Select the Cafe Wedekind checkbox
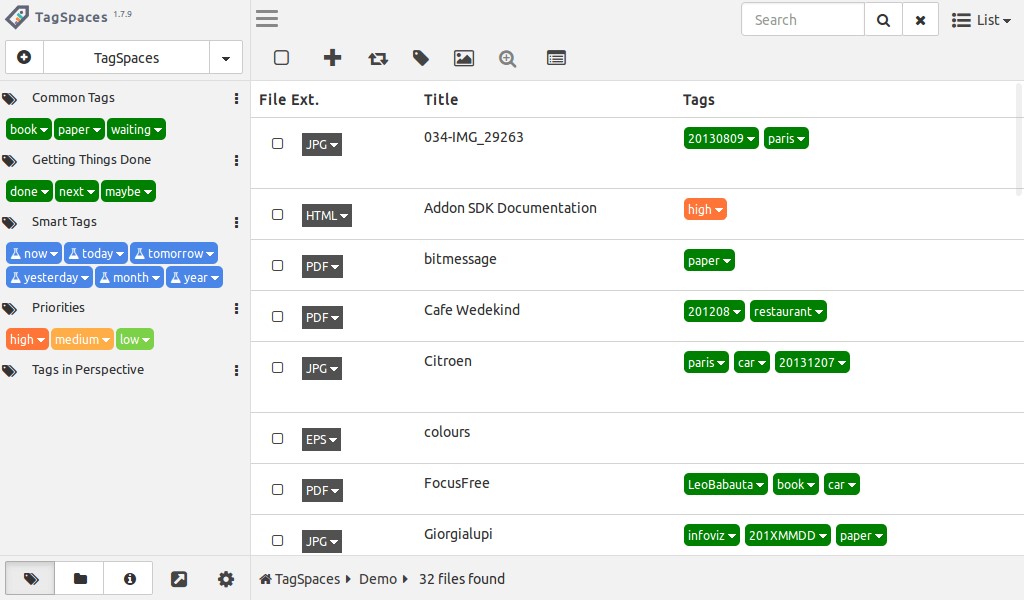 pos(277,317)
